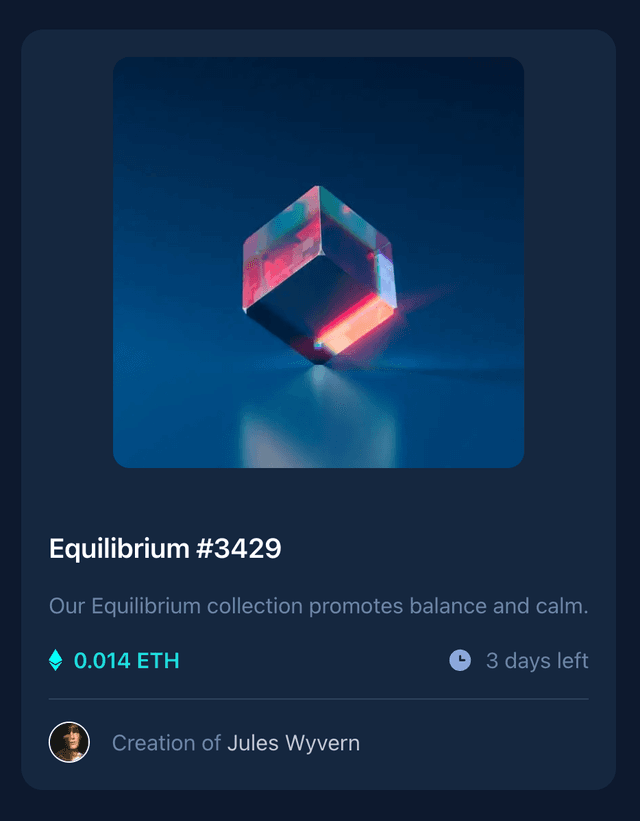The image size is (640, 821).
Task: Open Jules Wyvern's avatar picture
Action: click(x=69, y=742)
